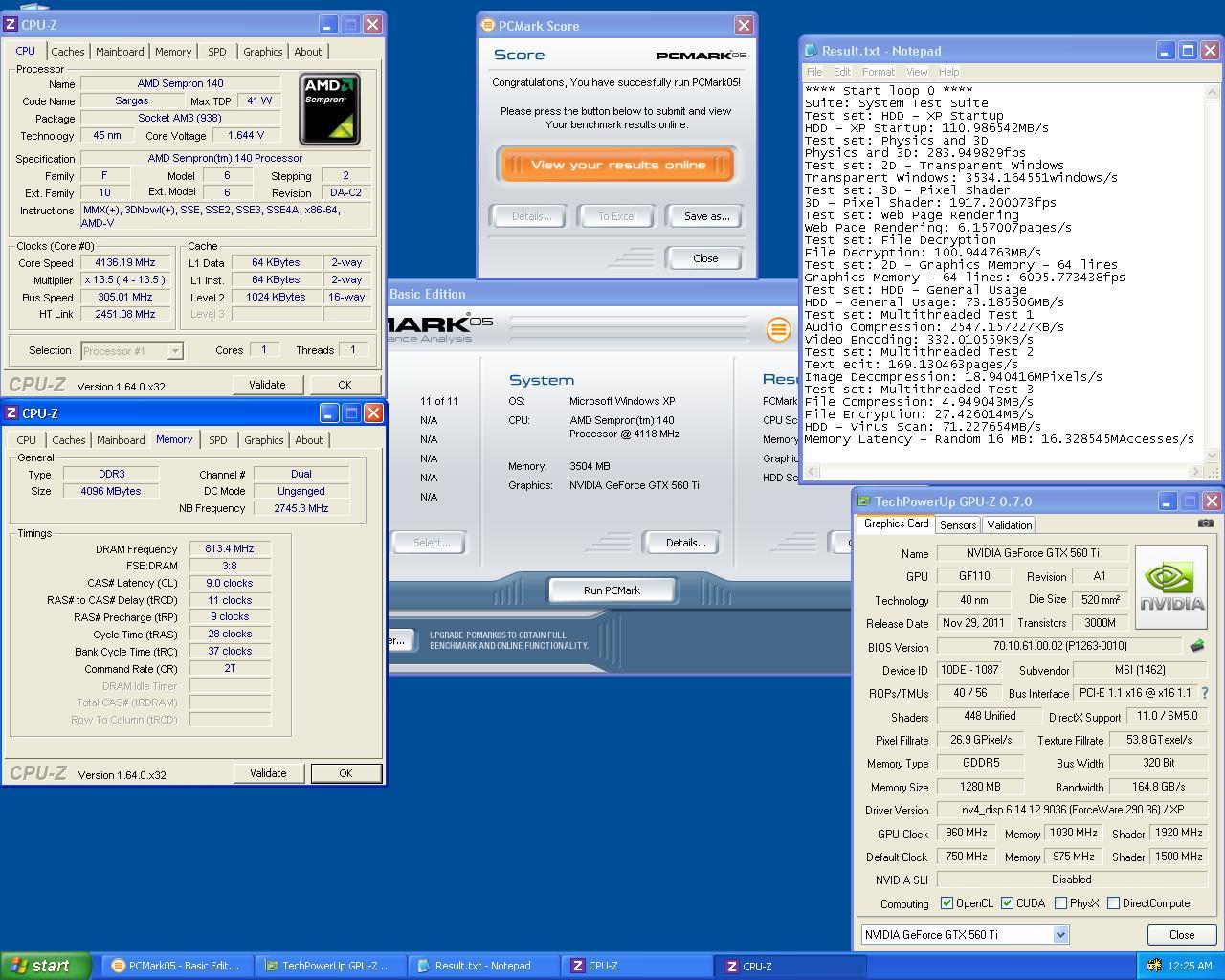Click Save as... in PCMark Score
This screenshot has width=1225, height=980.
tap(706, 216)
